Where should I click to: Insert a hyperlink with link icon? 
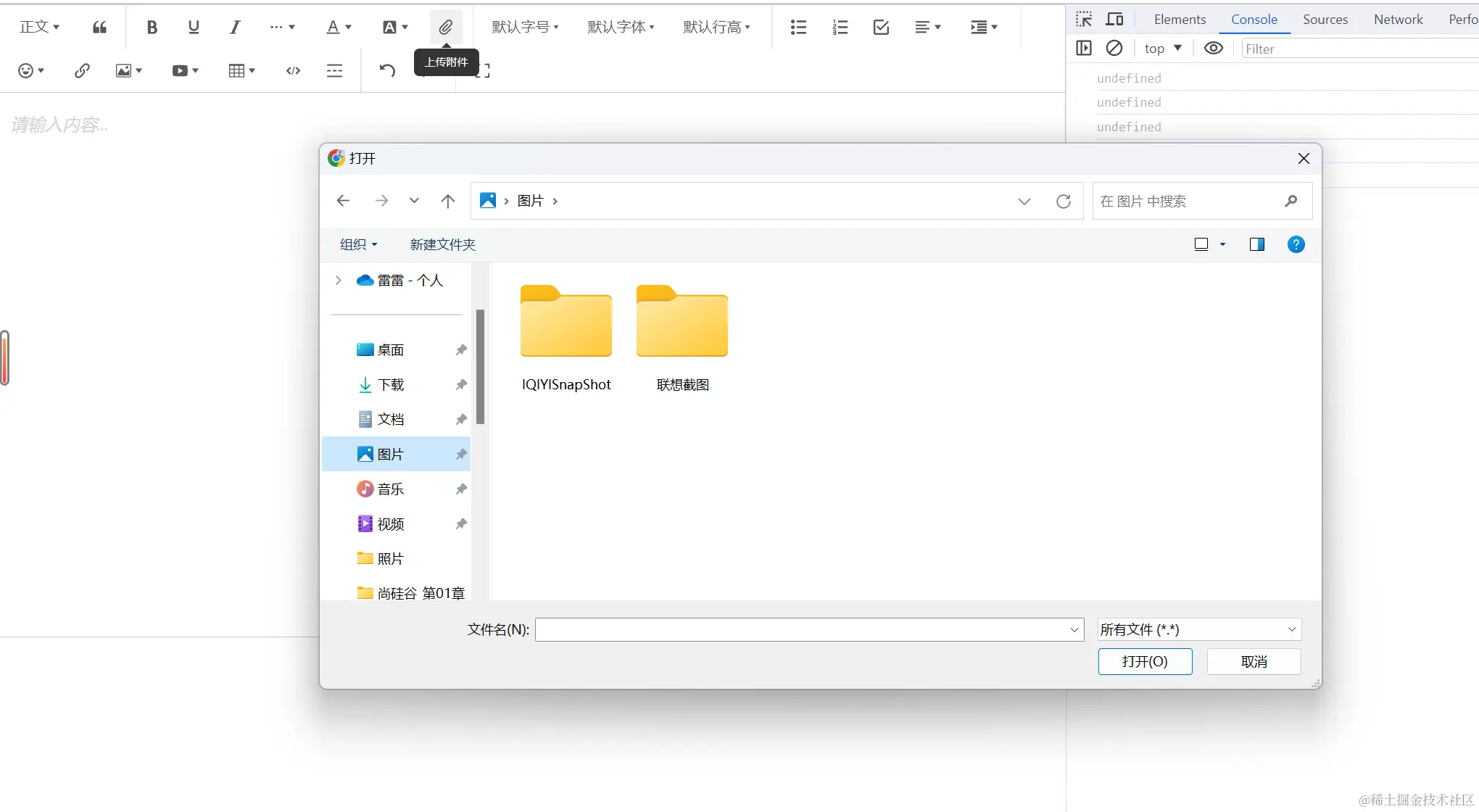pyautogui.click(x=82, y=70)
